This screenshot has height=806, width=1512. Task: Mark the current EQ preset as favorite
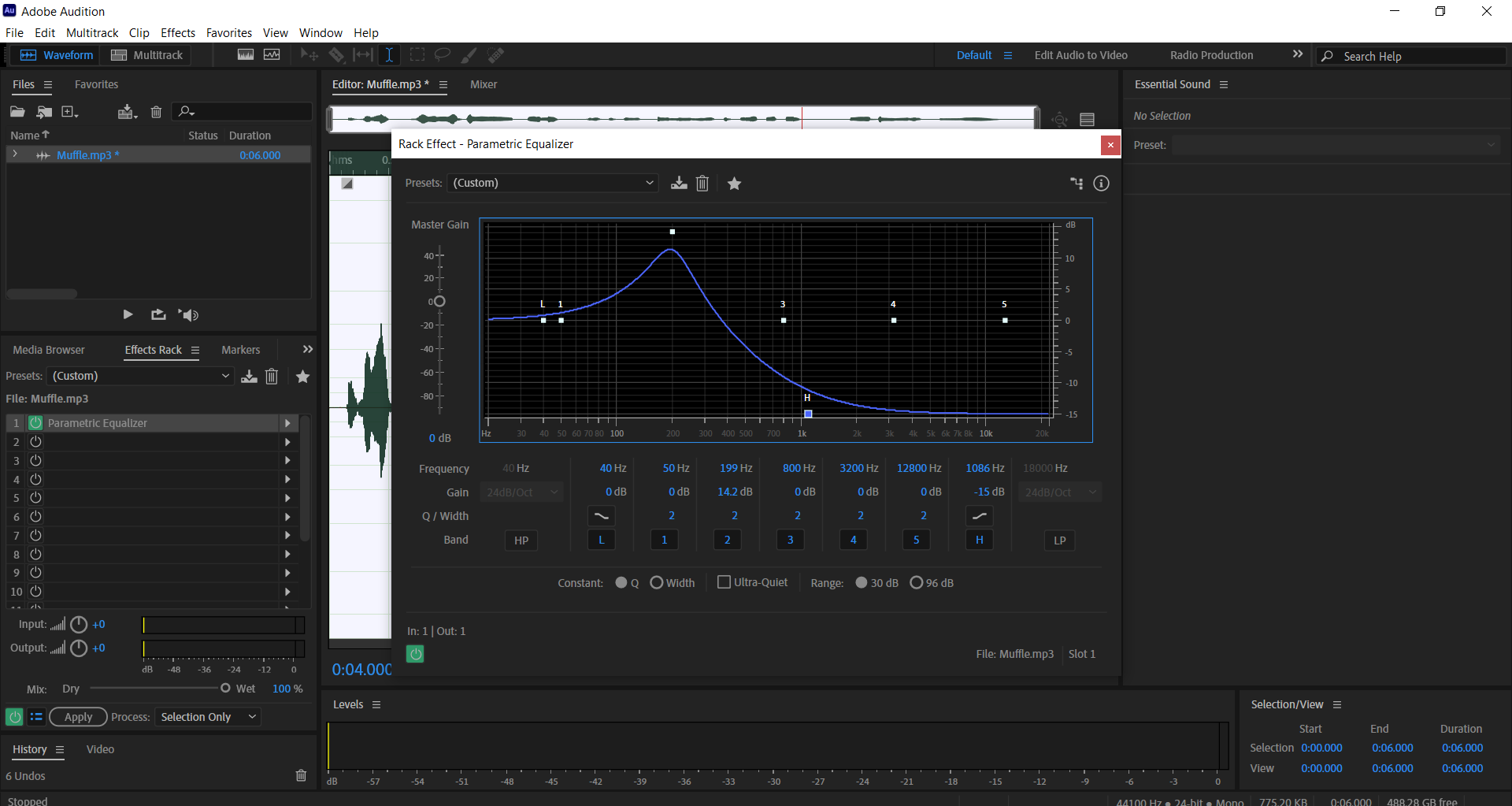[x=734, y=183]
